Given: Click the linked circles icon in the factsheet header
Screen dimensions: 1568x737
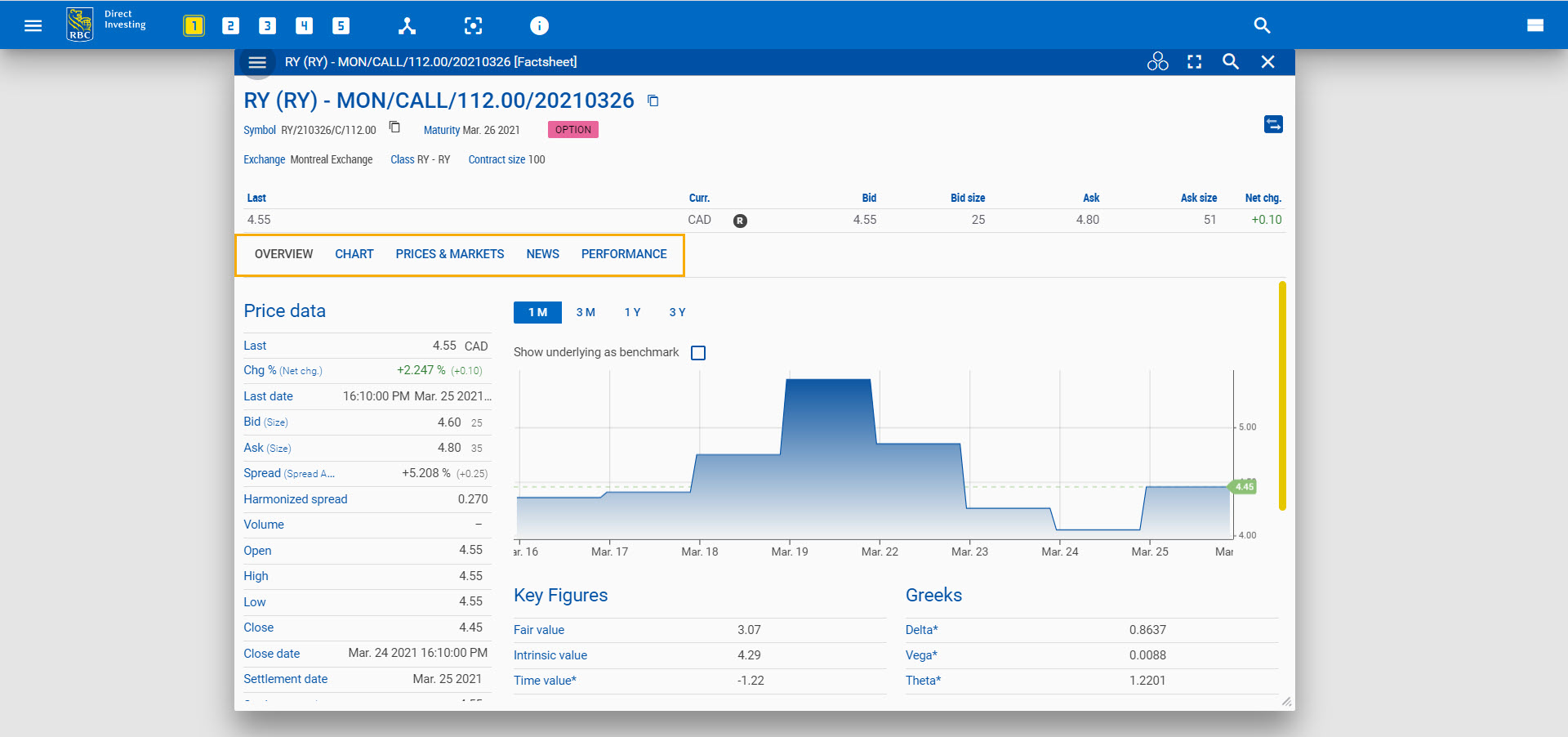Looking at the screenshot, I should coord(1157,62).
